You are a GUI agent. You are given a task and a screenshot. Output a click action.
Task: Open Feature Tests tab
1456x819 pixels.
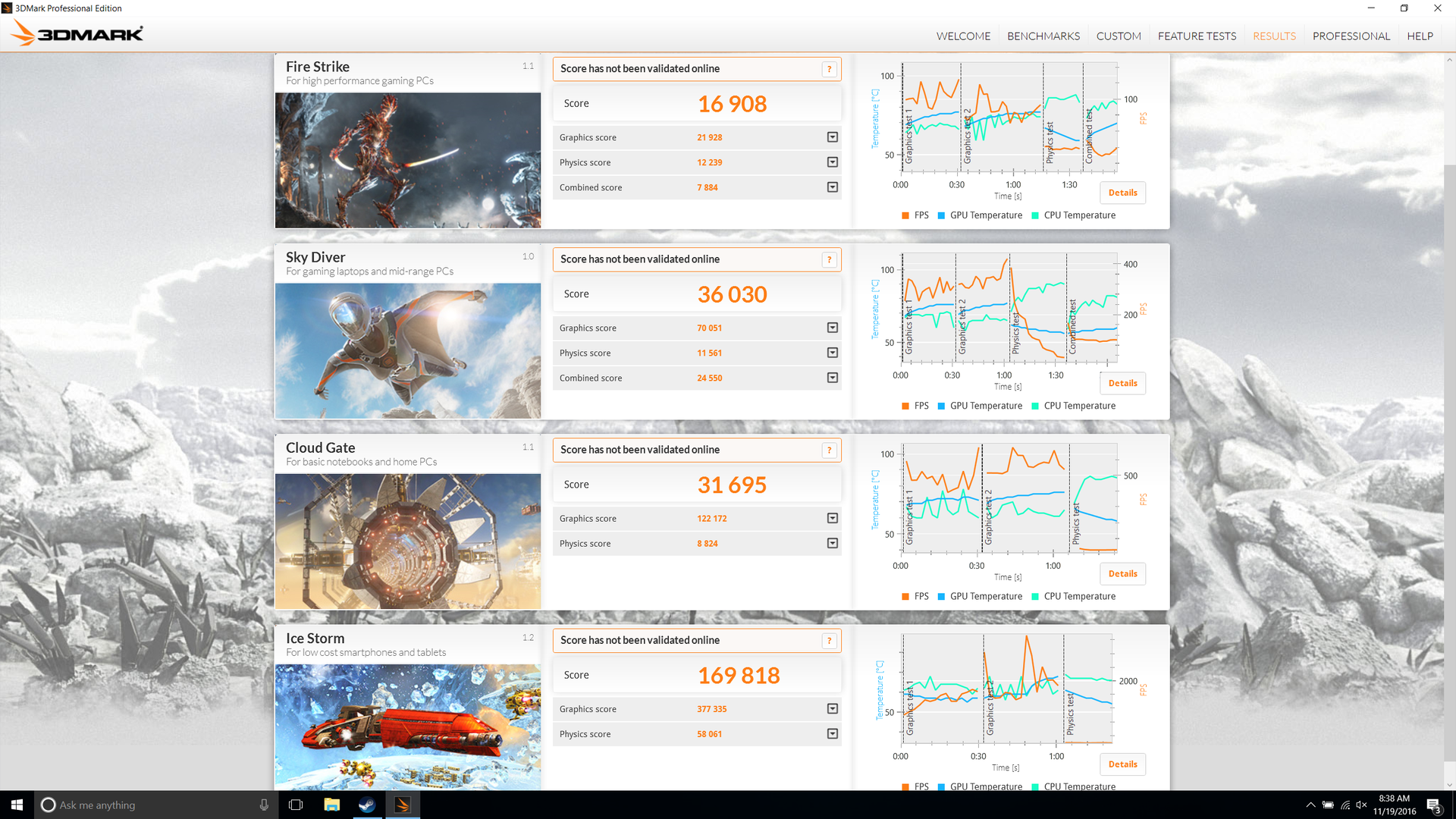coord(1197,36)
